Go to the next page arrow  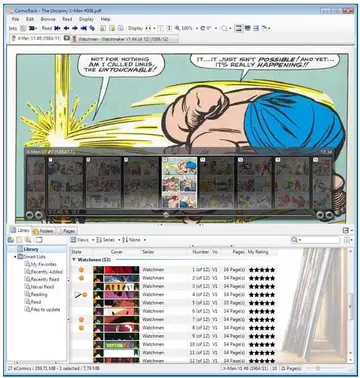75,28
